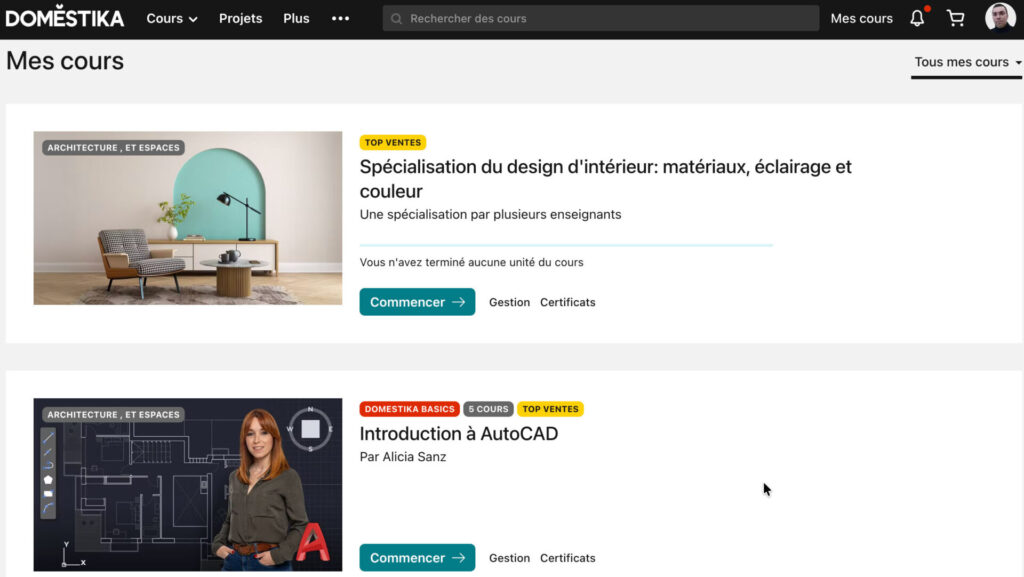
Task: Click the AutoCAD course thumbnail
Action: [x=188, y=485]
